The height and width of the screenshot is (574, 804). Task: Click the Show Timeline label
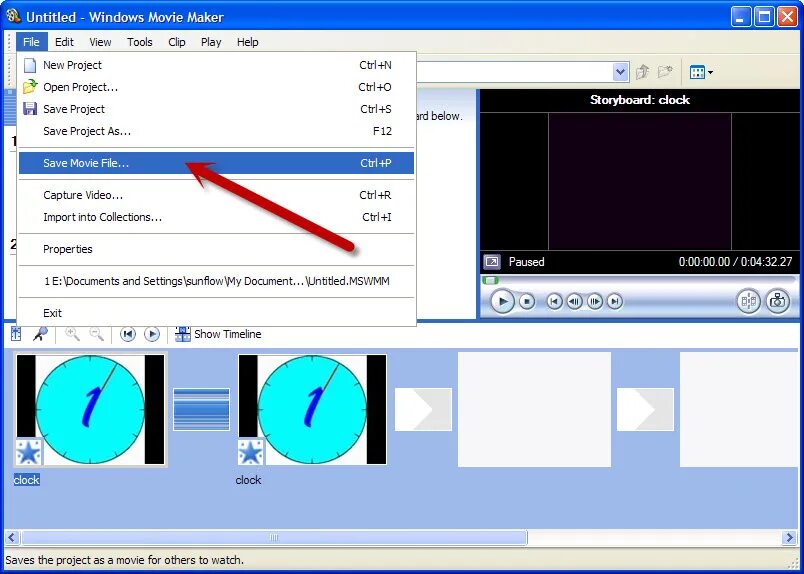coord(228,334)
